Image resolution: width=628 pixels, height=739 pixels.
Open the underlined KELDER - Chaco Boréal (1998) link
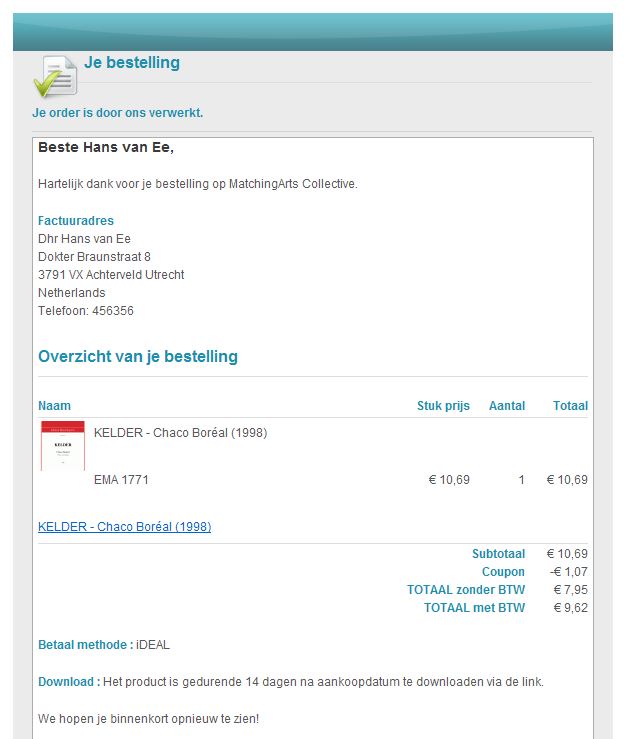tap(124, 527)
